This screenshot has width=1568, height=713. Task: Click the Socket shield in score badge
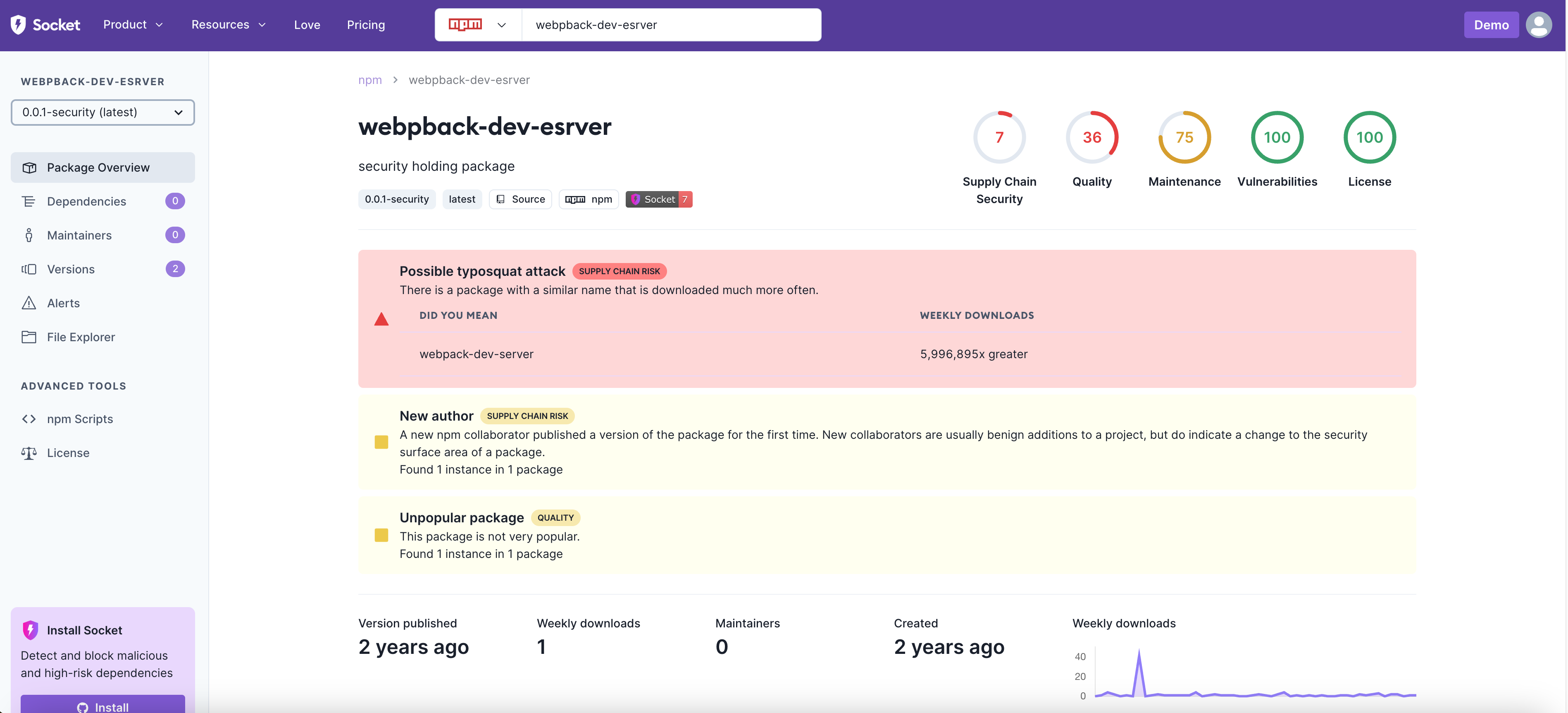pyautogui.click(x=636, y=199)
